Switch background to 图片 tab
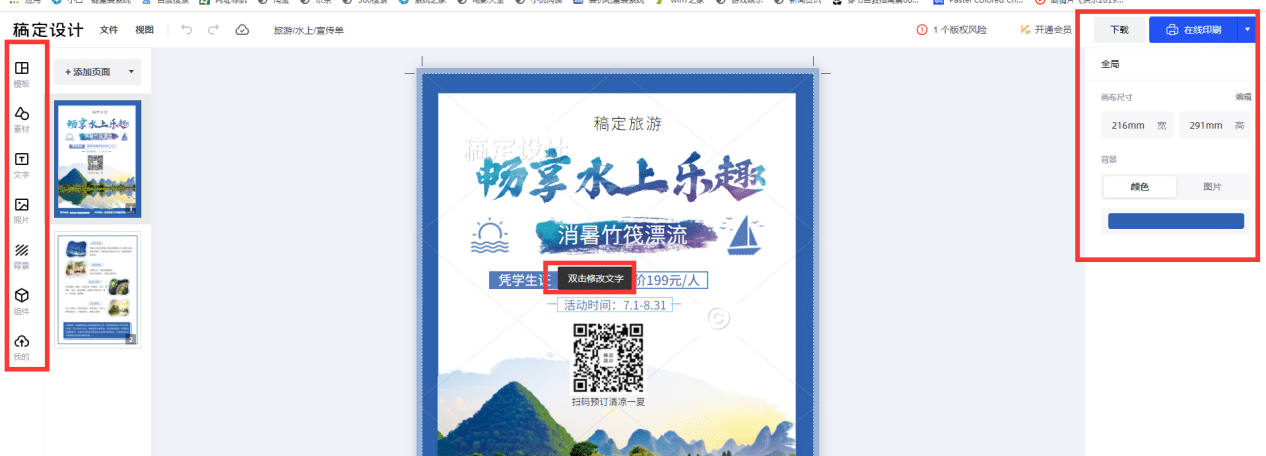This screenshot has width=1266, height=456. click(1212, 187)
